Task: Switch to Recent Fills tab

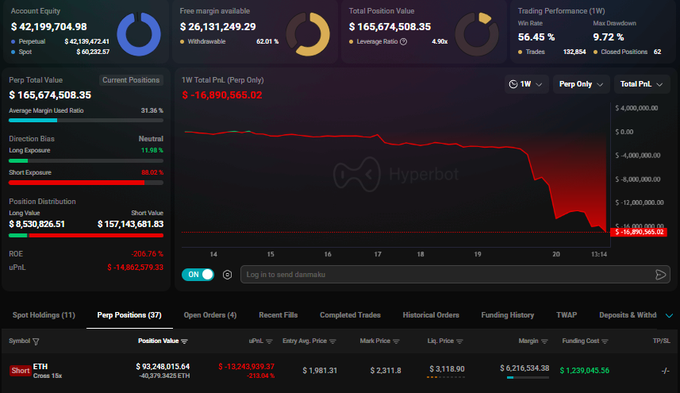Action: pyautogui.click(x=278, y=315)
